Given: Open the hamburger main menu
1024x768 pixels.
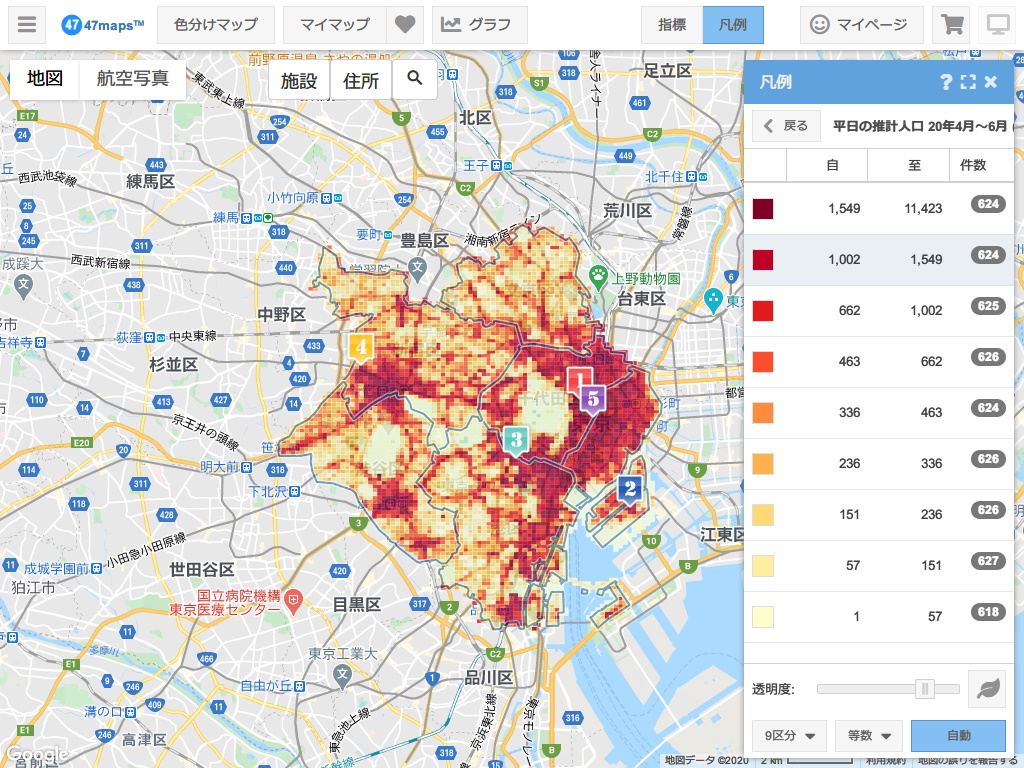Looking at the screenshot, I should pos(28,25).
